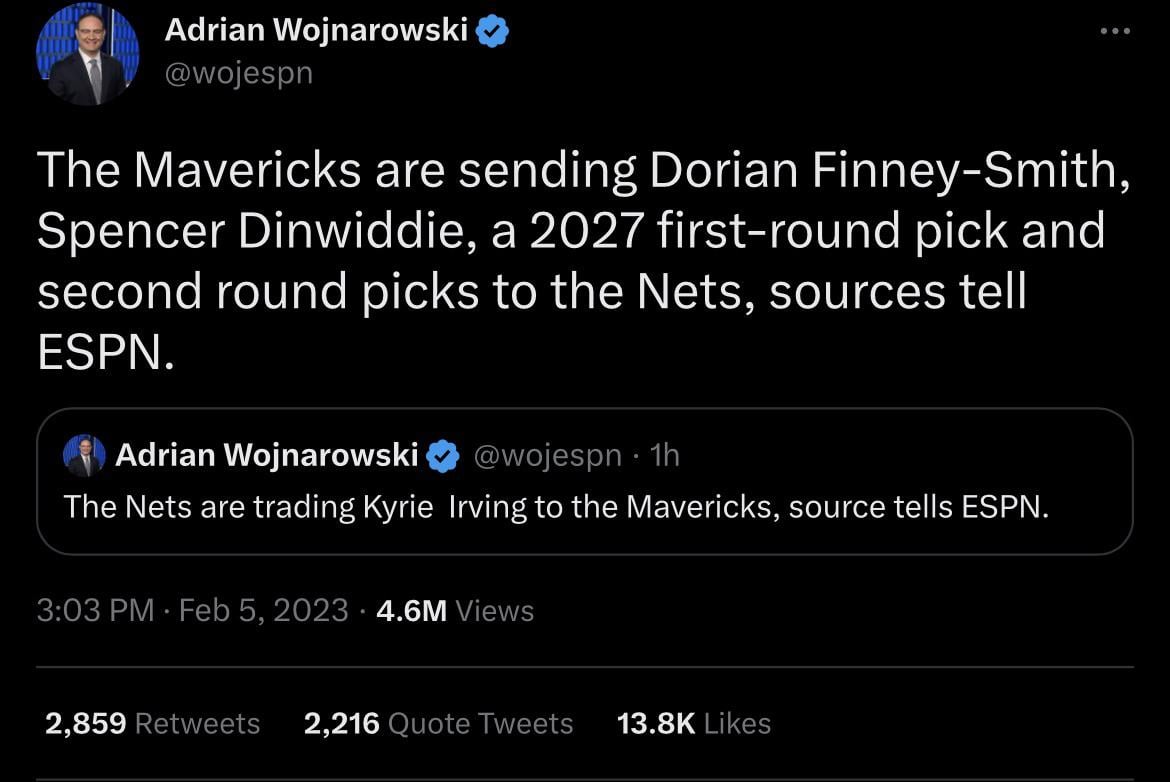Open the 2,216 Quote Tweets list
1170x782 pixels.
point(438,723)
